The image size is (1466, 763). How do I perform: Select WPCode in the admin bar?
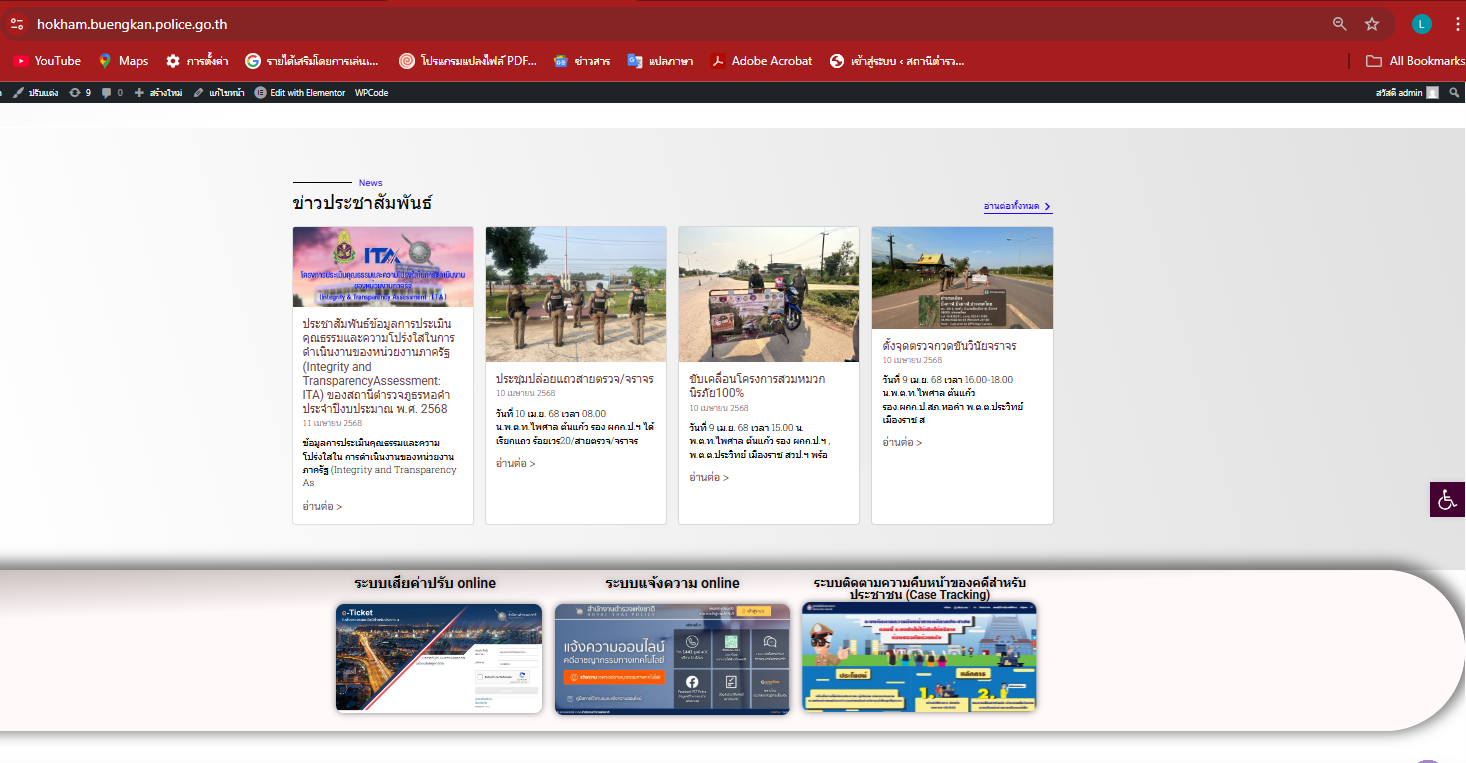coord(371,93)
